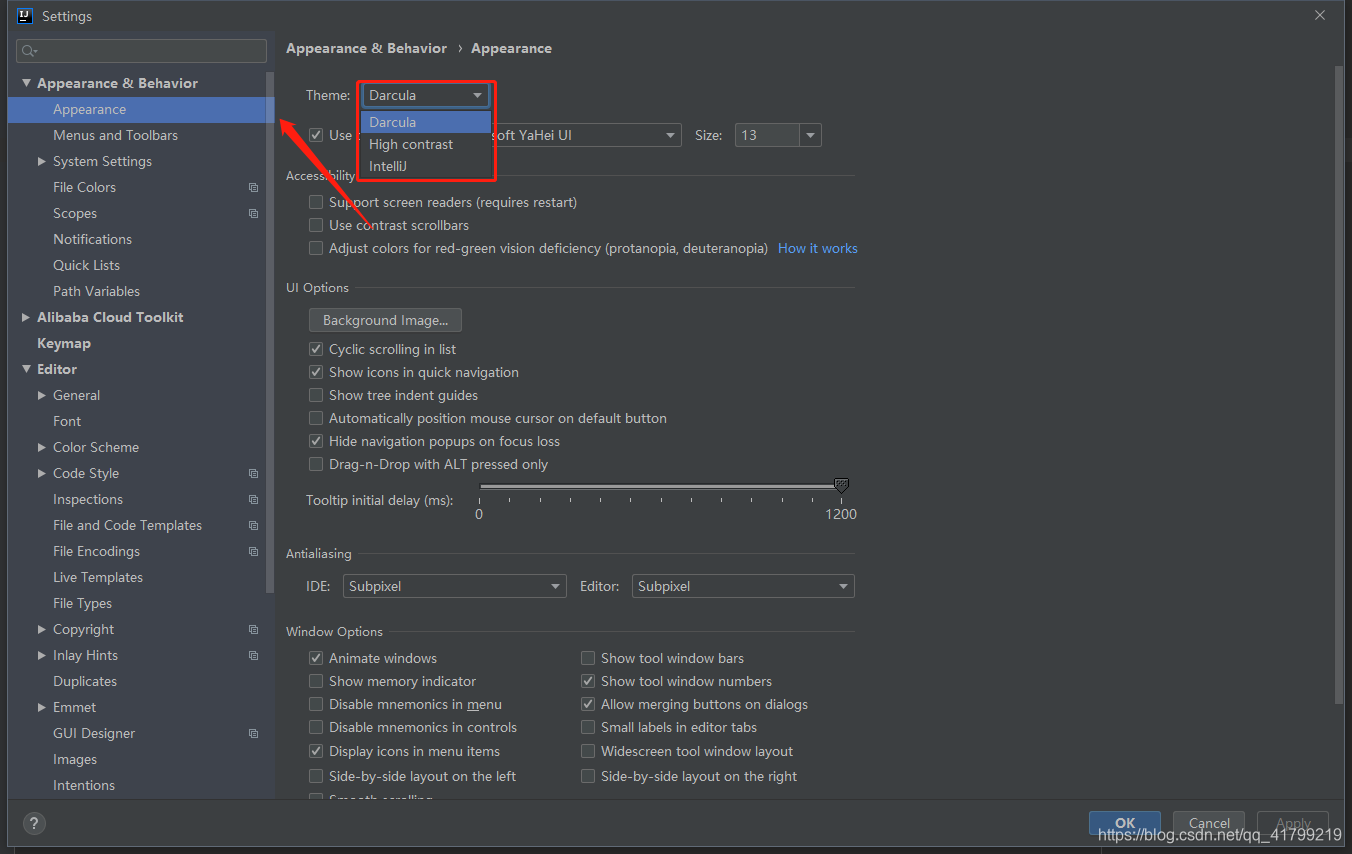Enable Widescreen tool window layout
This screenshot has height=854, width=1352.
point(588,751)
